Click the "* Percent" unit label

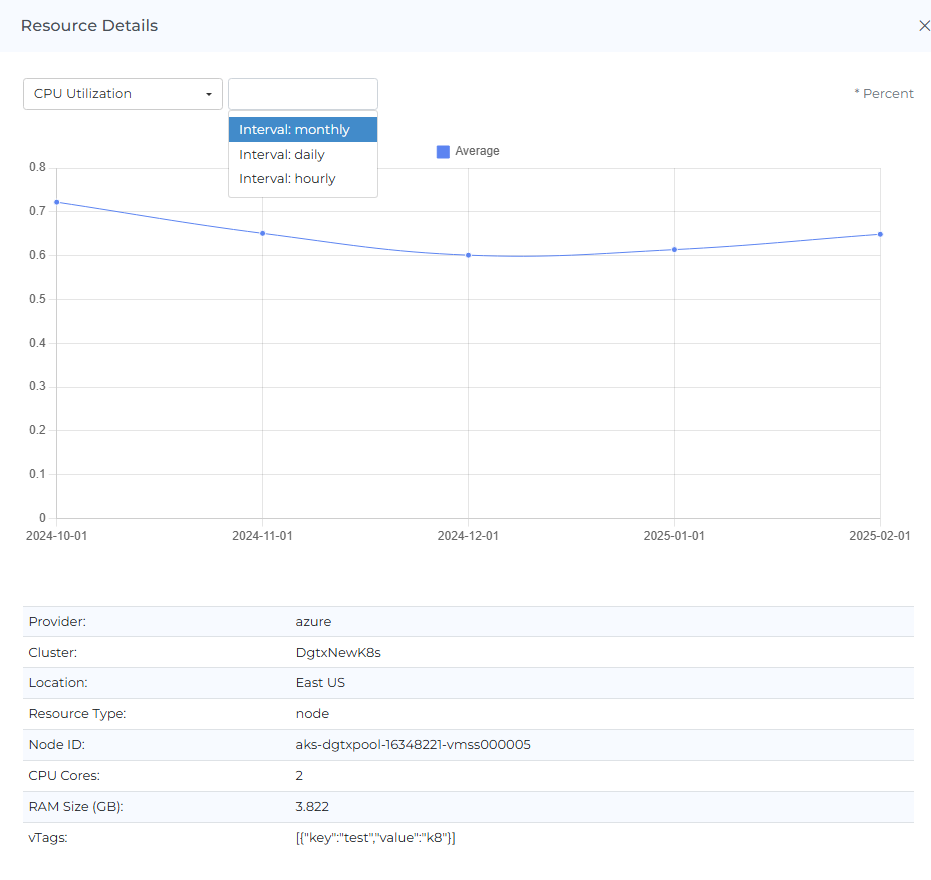click(x=883, y=94)
